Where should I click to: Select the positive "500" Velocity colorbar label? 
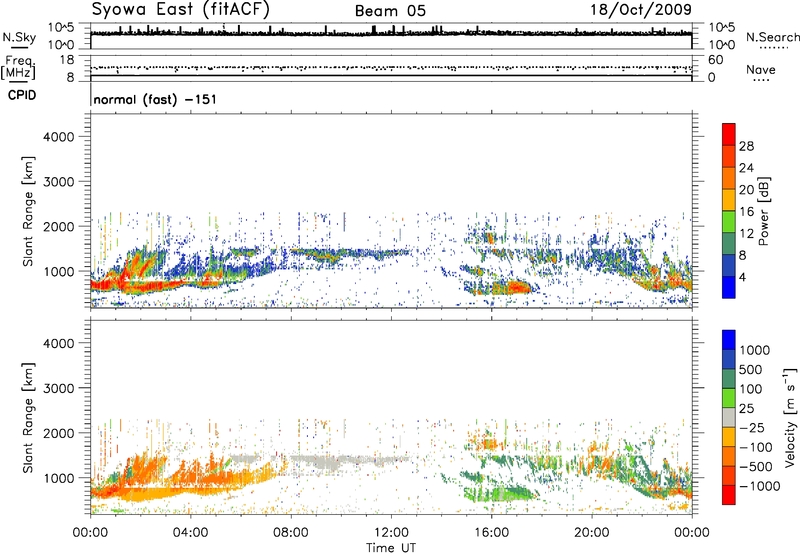751,370
